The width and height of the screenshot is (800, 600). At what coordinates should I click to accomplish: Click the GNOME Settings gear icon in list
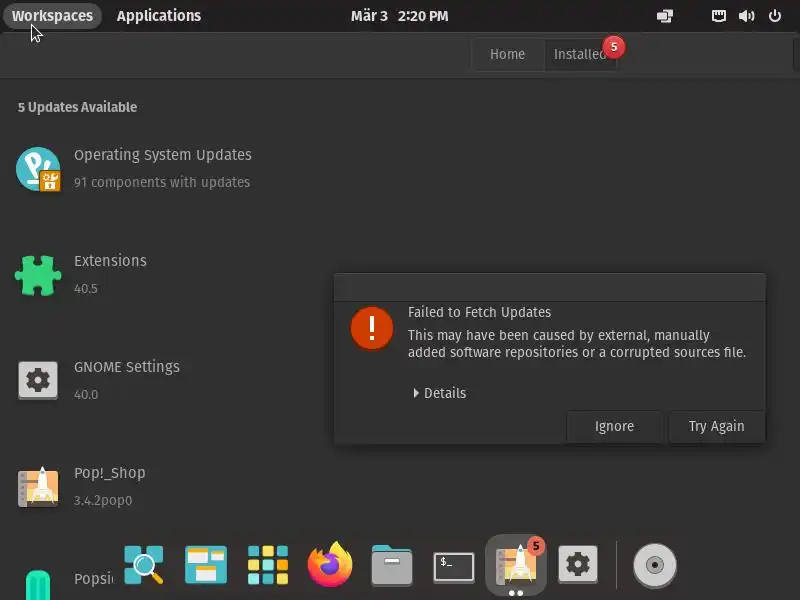pos(38,380)
